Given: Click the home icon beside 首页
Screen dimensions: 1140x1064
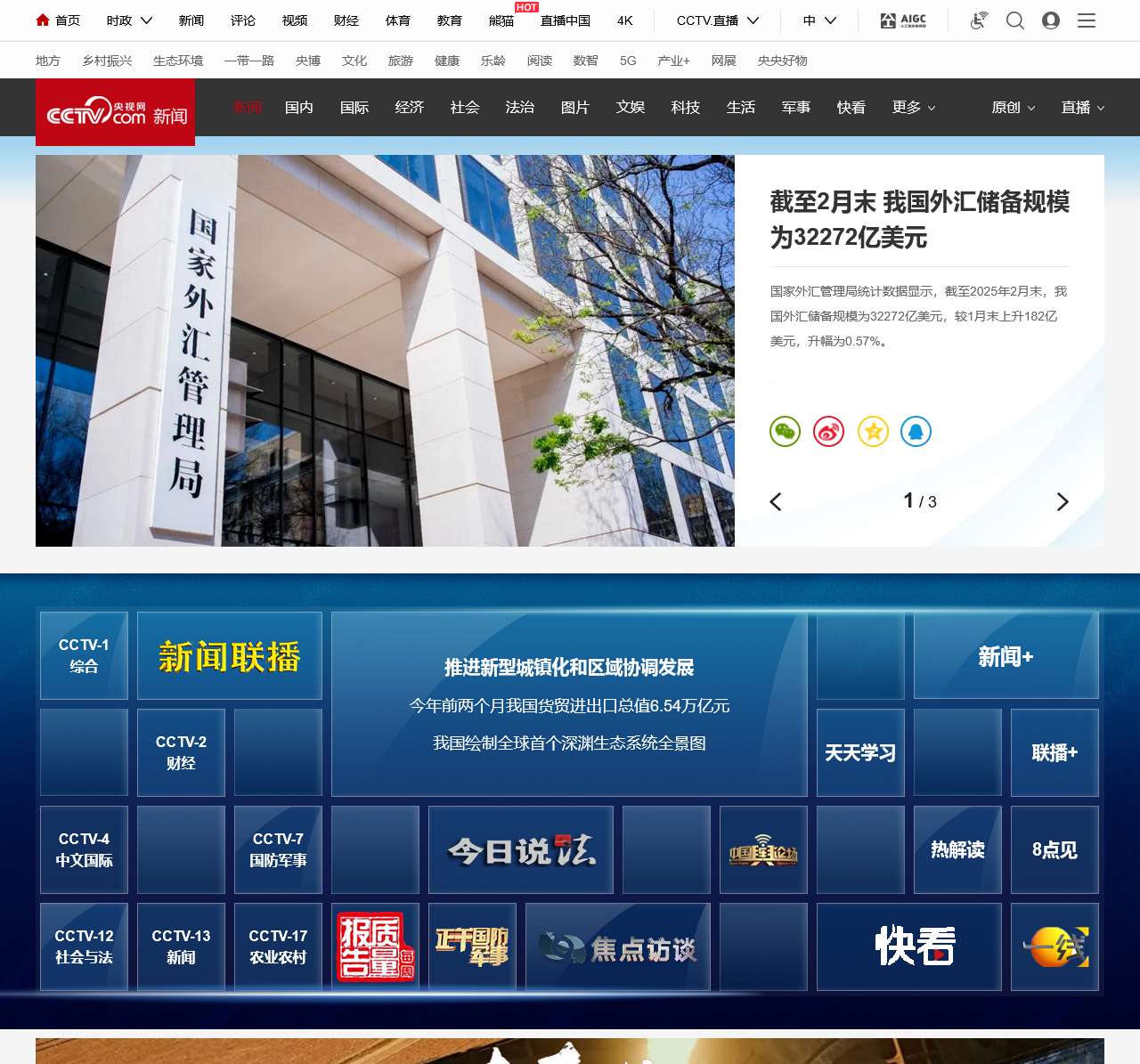Looking at the screenshot, I should (43, 20).
